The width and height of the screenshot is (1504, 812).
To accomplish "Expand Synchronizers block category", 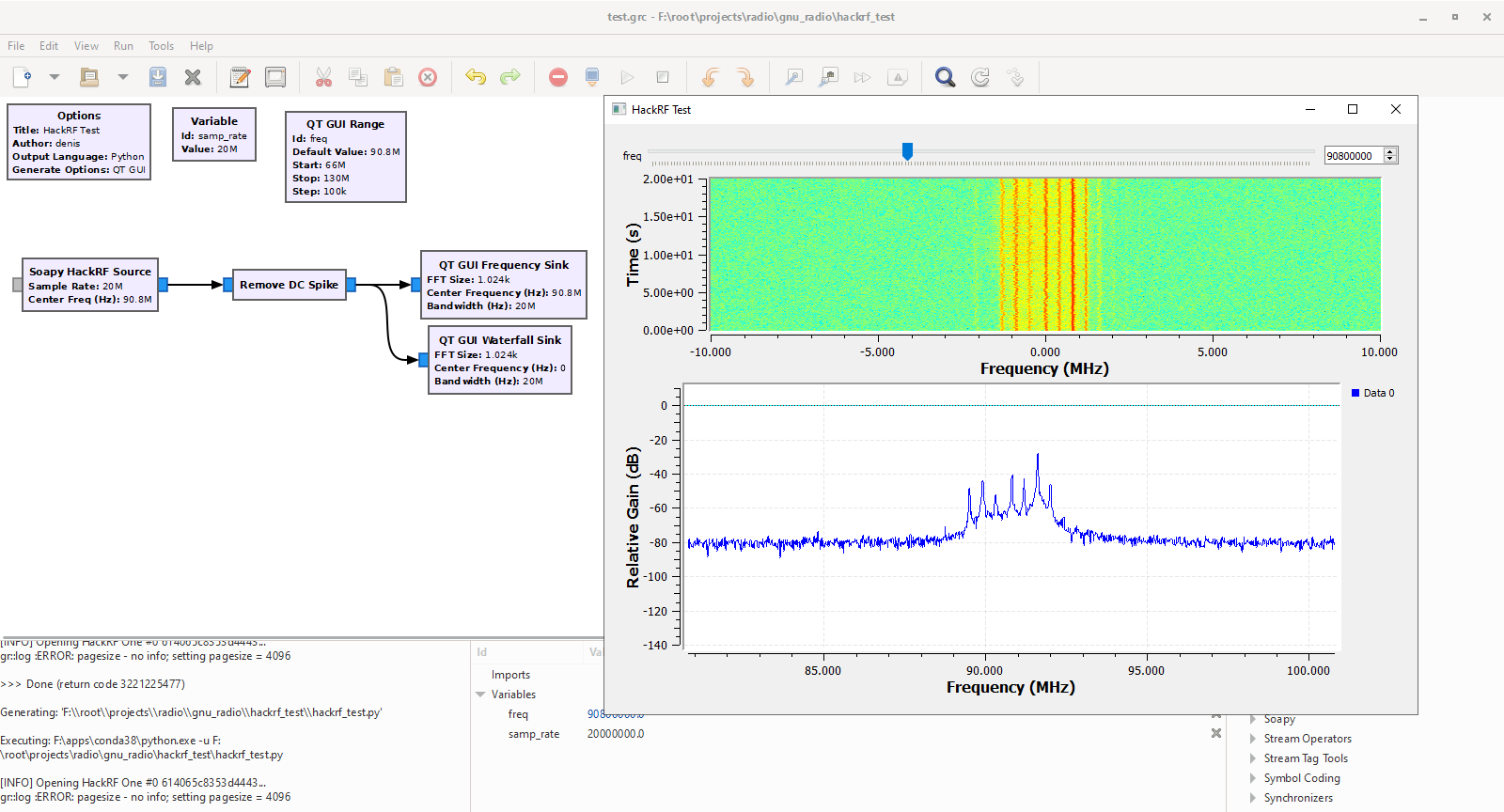I will pos(1253,798).
